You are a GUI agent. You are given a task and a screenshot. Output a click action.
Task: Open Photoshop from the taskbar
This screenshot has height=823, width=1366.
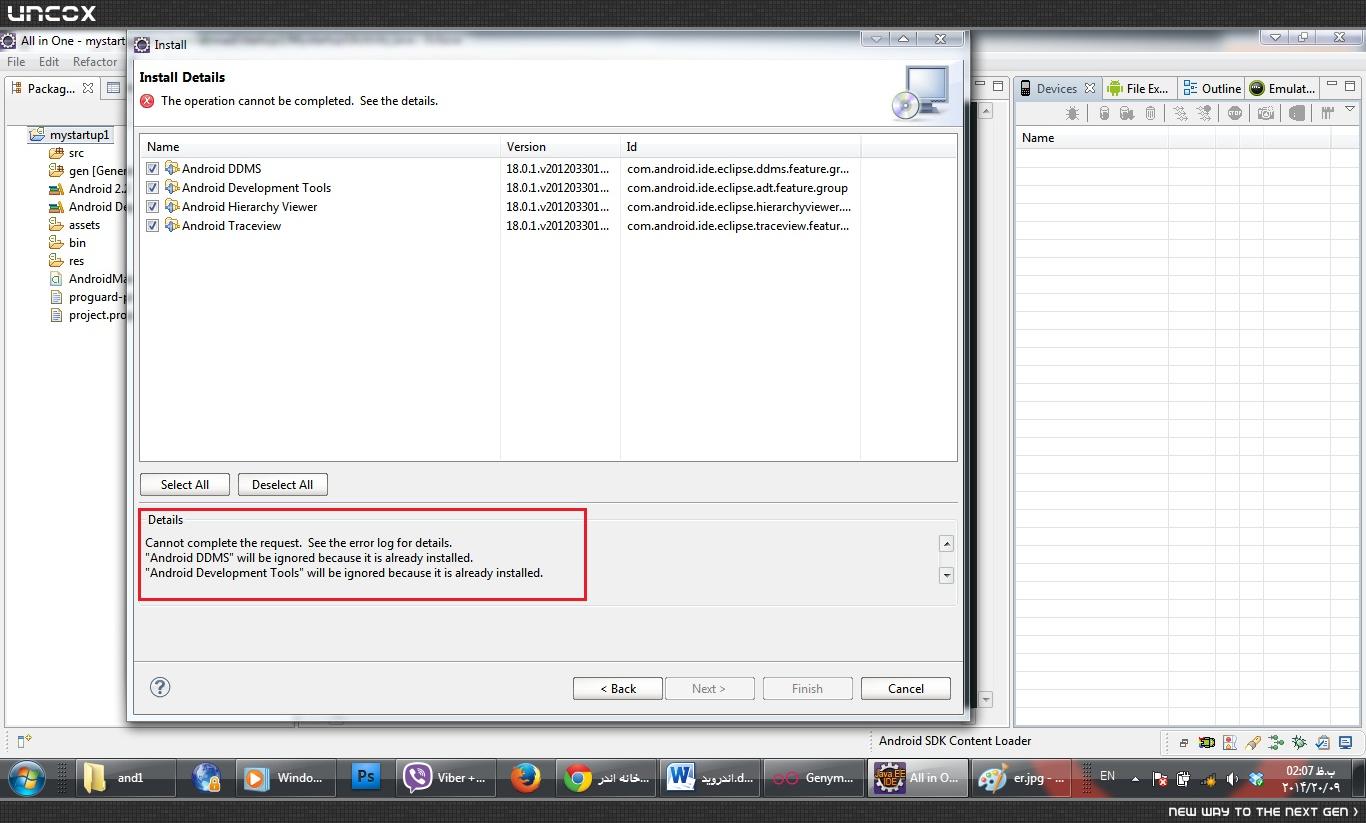366,777
